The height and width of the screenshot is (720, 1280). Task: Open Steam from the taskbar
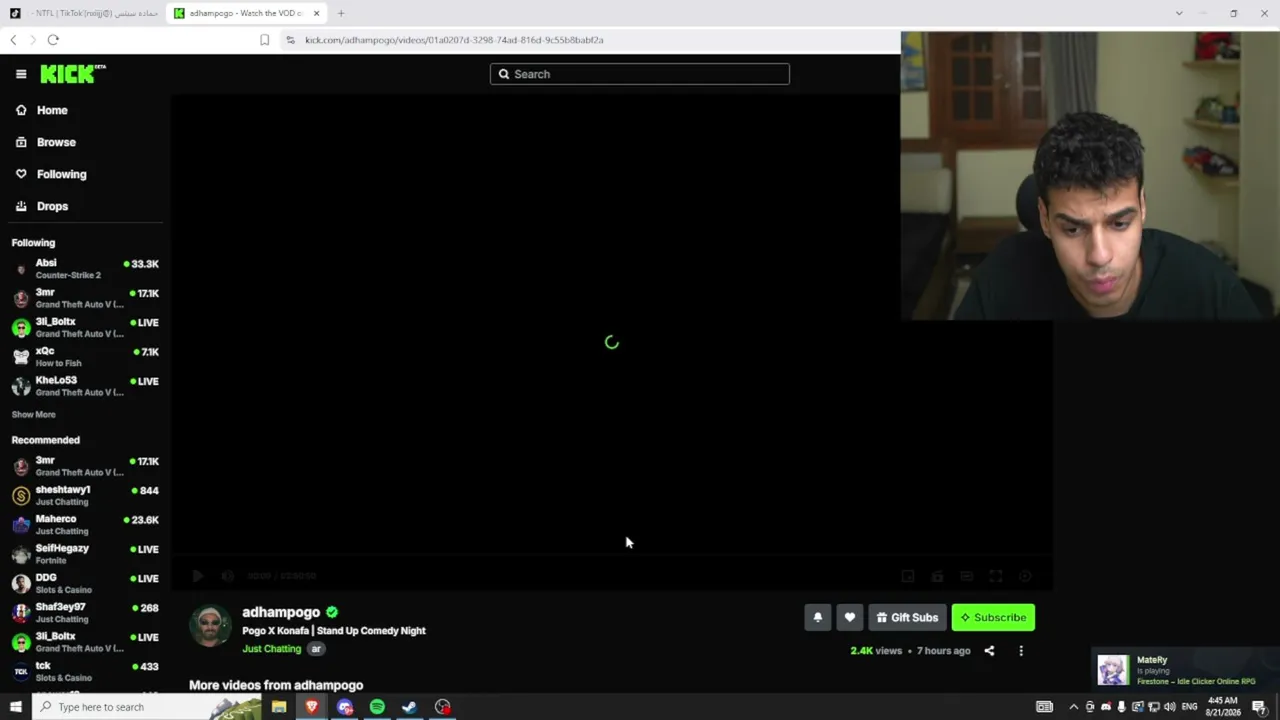click(409, 707)
